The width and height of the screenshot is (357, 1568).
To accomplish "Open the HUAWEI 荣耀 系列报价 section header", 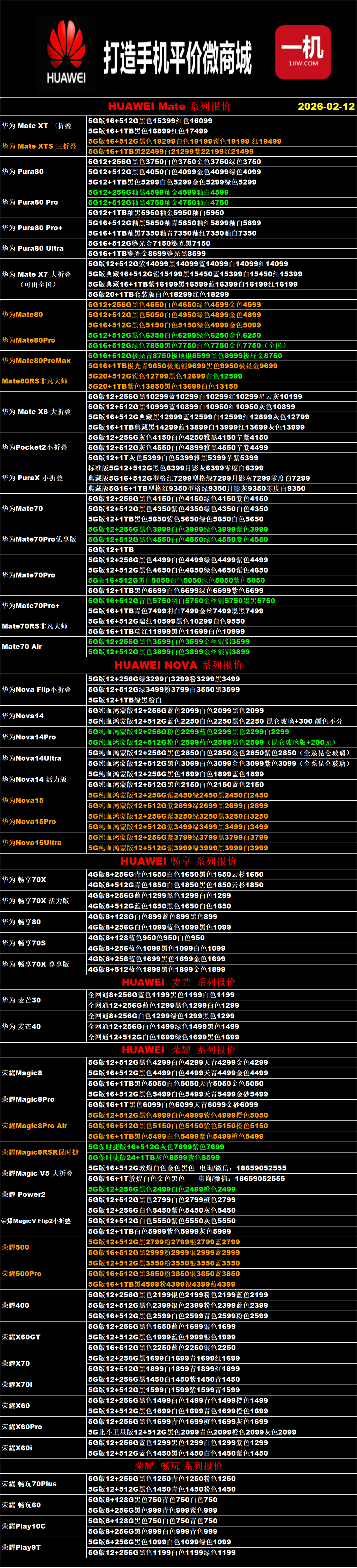I will (178, 1050).
